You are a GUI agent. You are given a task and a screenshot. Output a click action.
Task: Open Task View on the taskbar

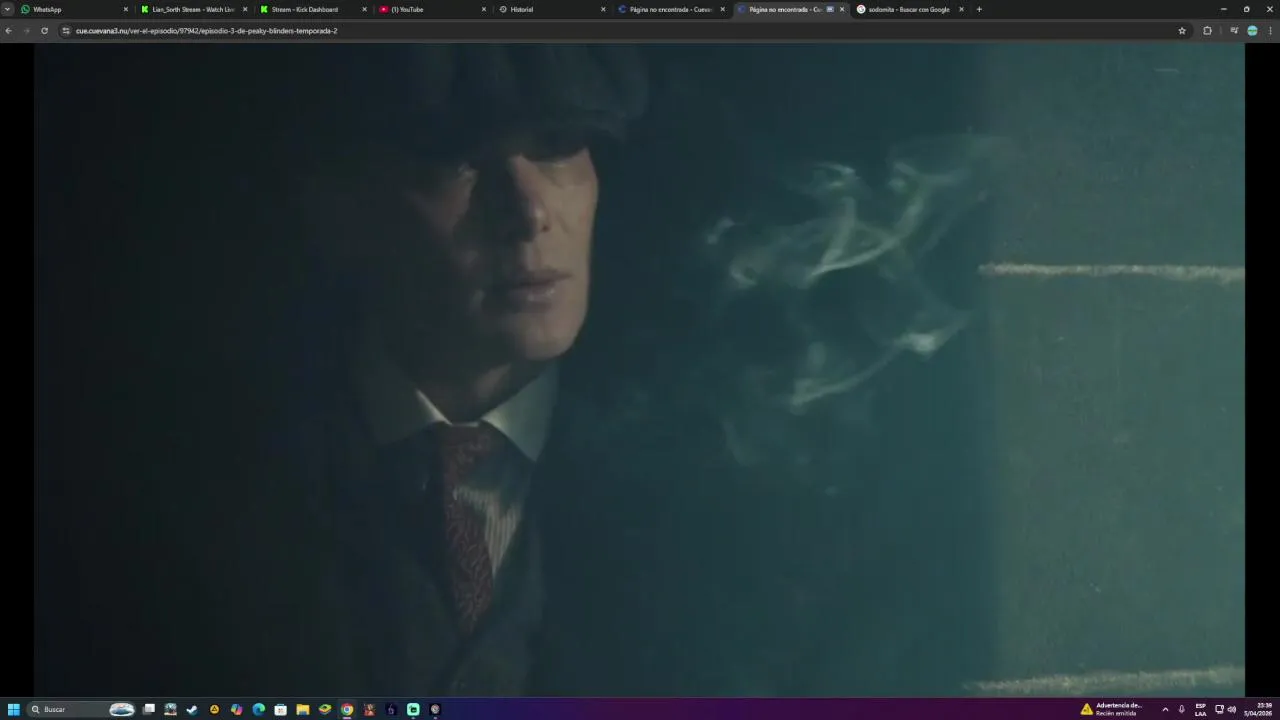pos(149,709)
